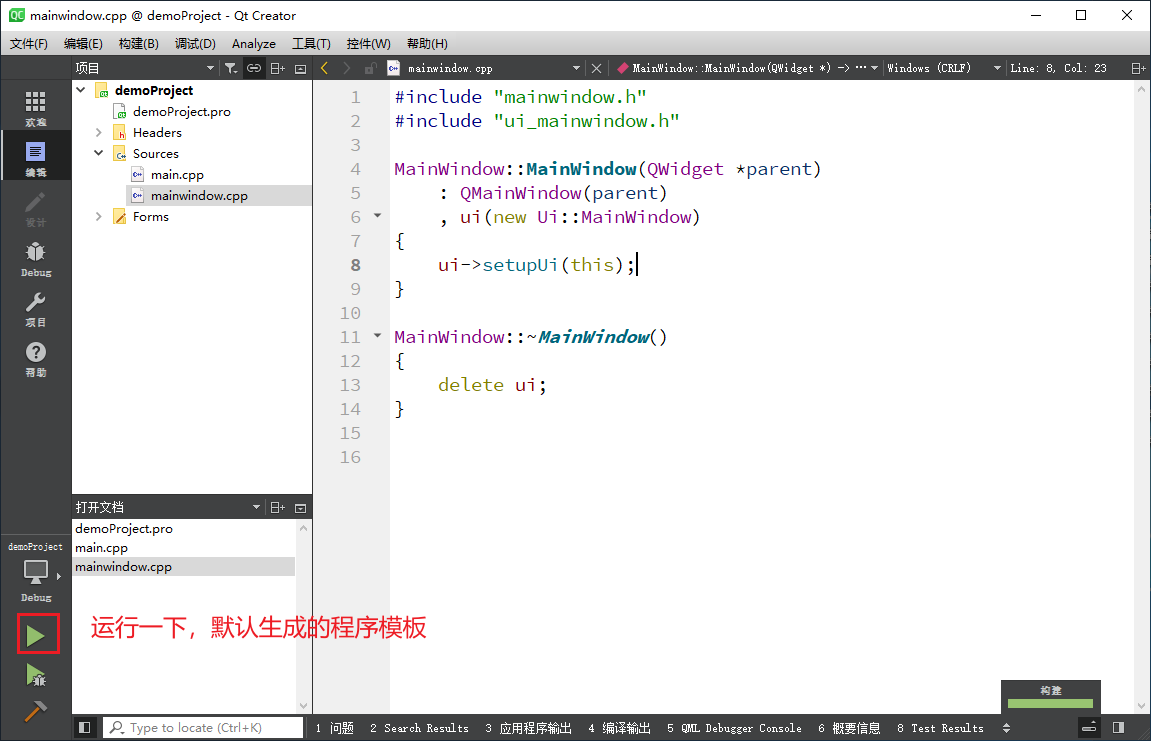The width and height of the screenshot is (1151, 741).
Task: Close the project side panel
Action: (x=300, y=68)
